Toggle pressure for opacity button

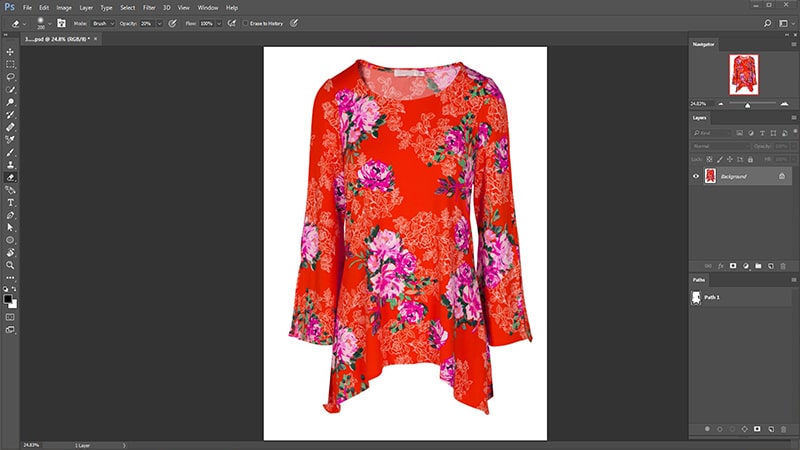click(x=172, y=23)
